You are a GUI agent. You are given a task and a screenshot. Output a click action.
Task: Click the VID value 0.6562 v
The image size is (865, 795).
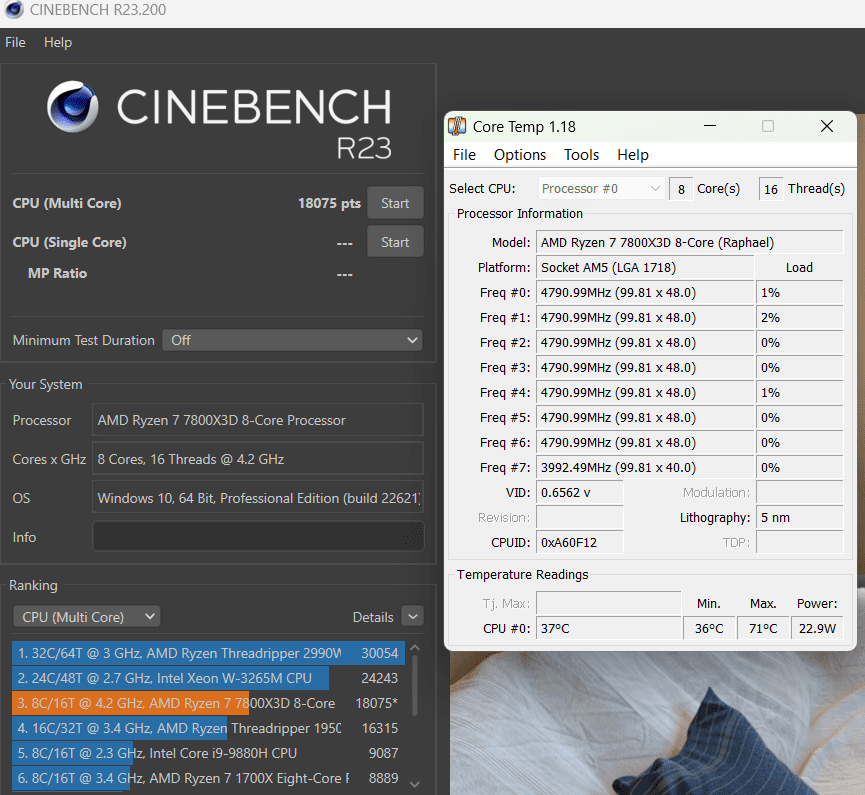[x=579, y=493]
